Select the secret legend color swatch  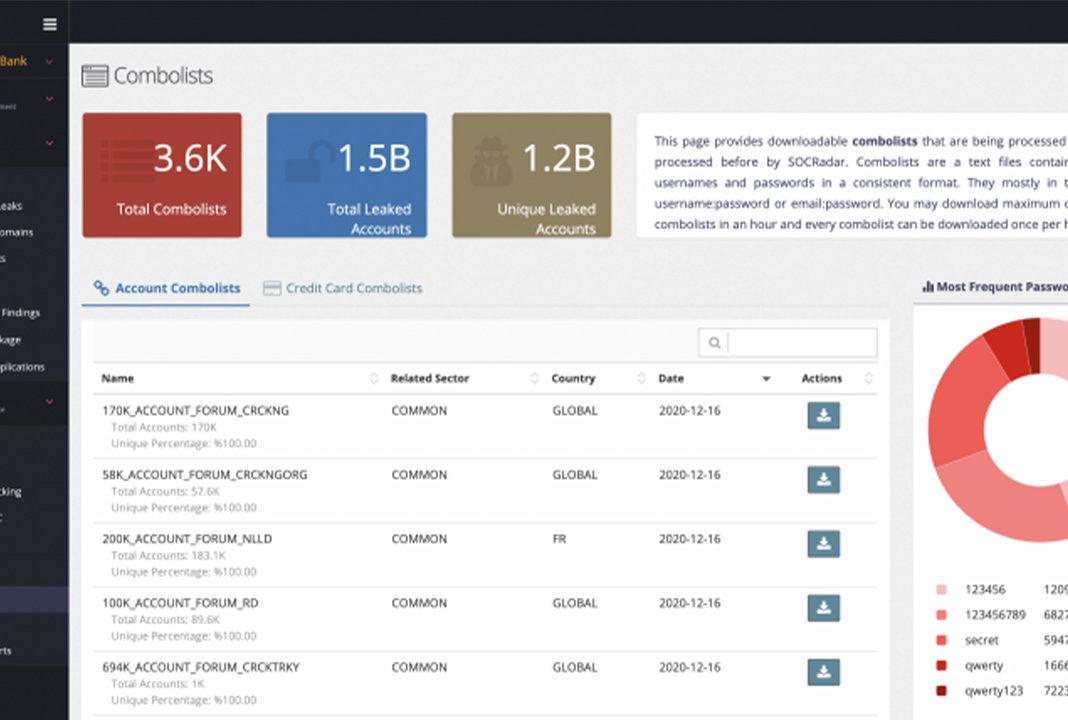941,640
